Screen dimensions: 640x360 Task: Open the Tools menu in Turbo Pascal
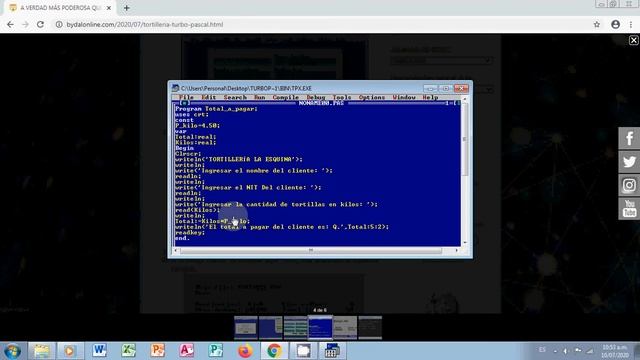coord(342,97)
